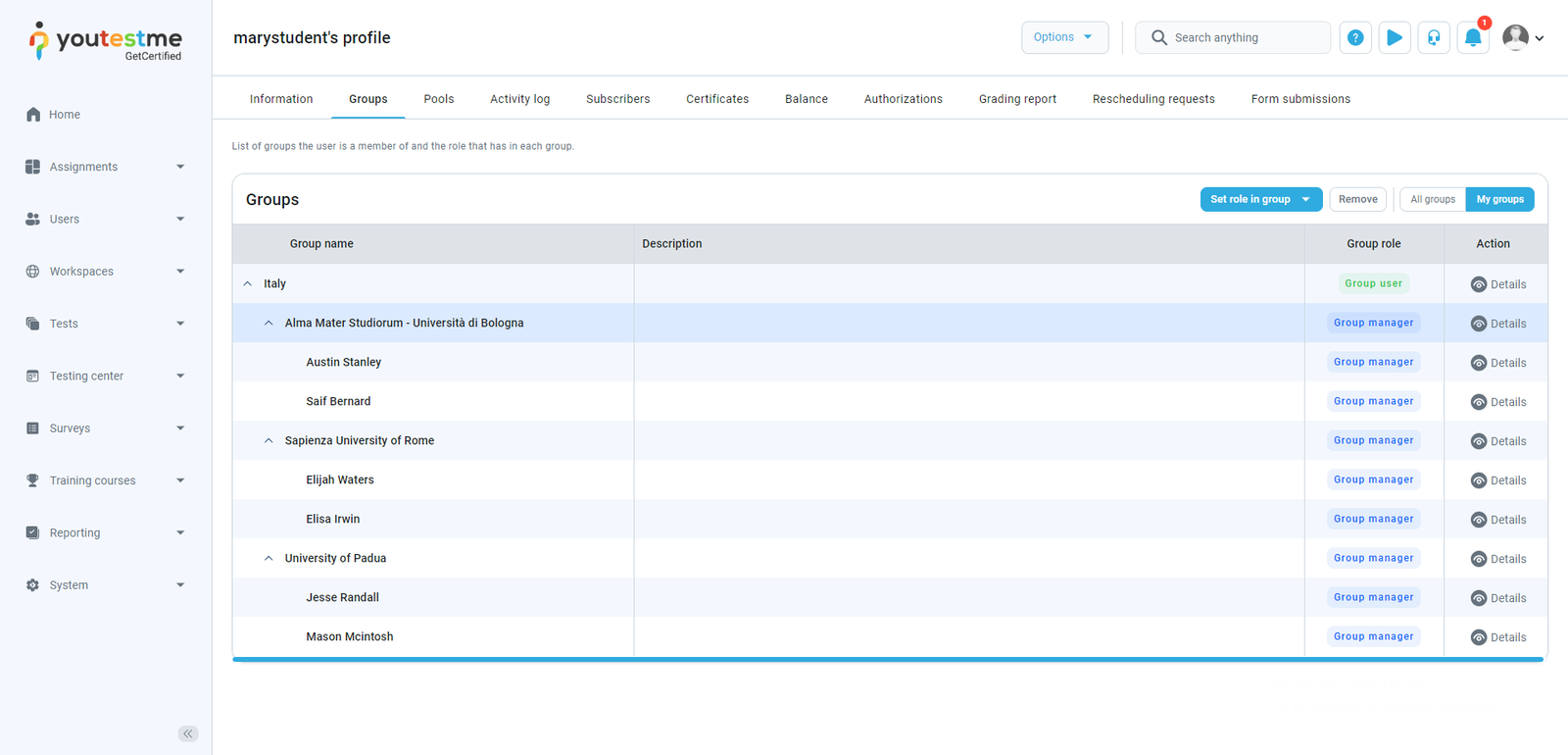Open the notifications bell icon
This screenshot has height=755, width=1568.
pyautogui.click(x=1473, y=38)
